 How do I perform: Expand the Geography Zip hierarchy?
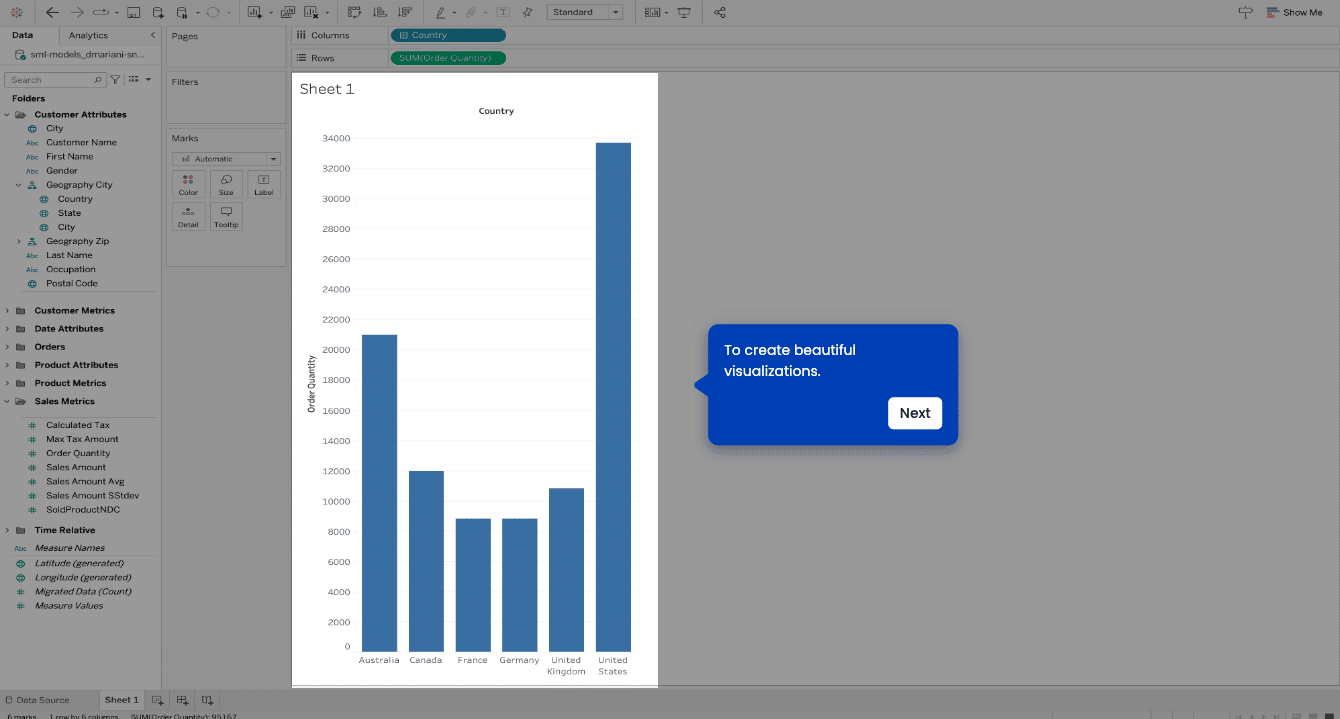point(18,241)
